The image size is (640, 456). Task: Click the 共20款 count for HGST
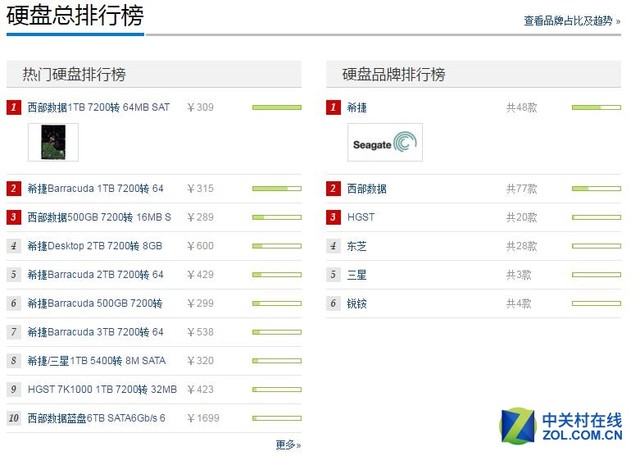[522, 217]
